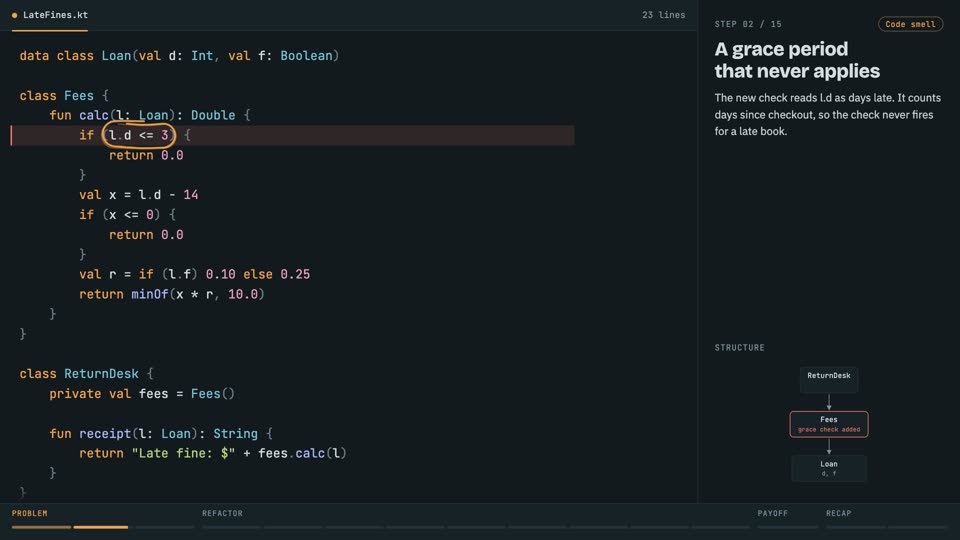Click the 'return minOf(x * r, 10.0)' line
The height and width of the screenshot is (540, 960).
pos(171,294)
